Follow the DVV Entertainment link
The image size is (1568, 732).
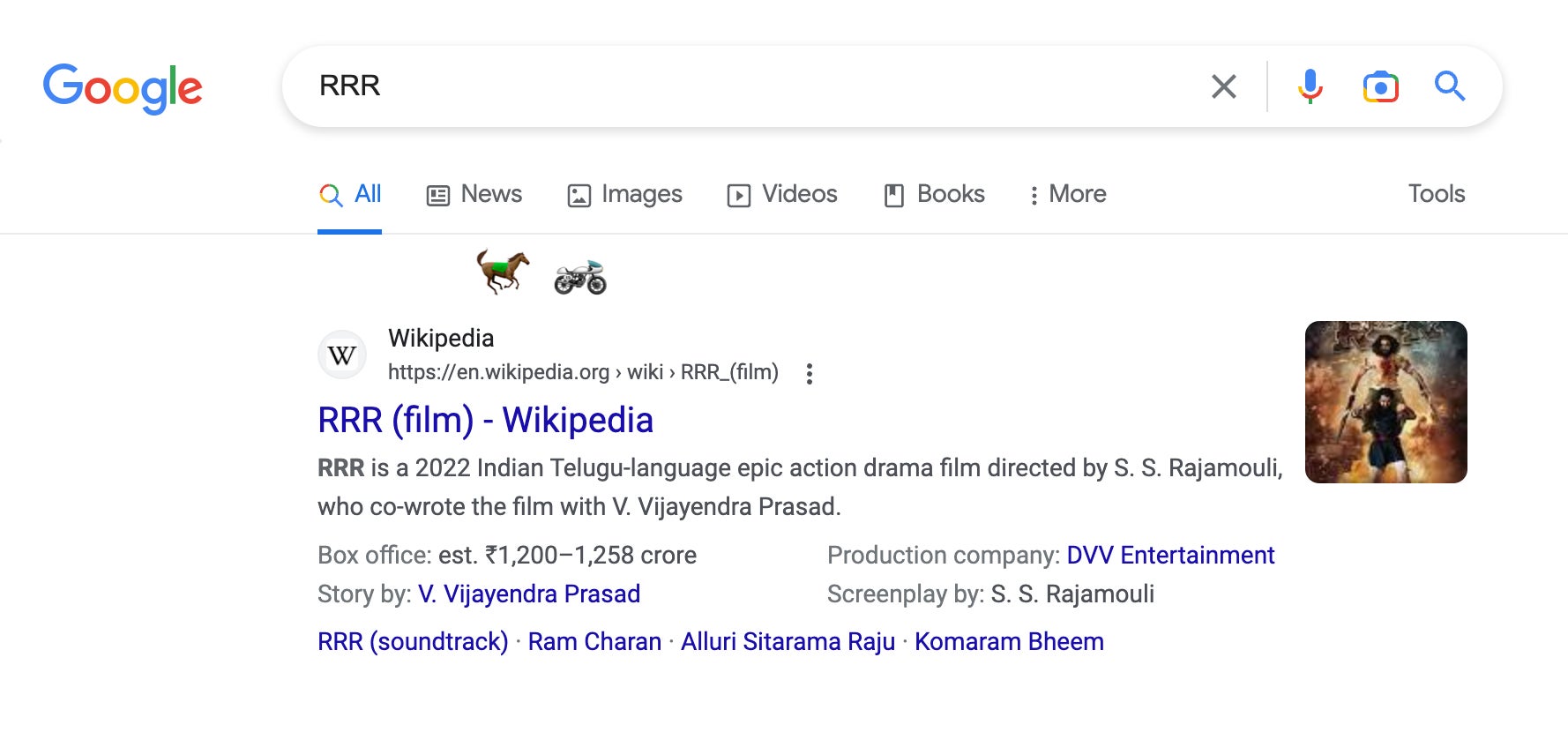coord(1170,556)
